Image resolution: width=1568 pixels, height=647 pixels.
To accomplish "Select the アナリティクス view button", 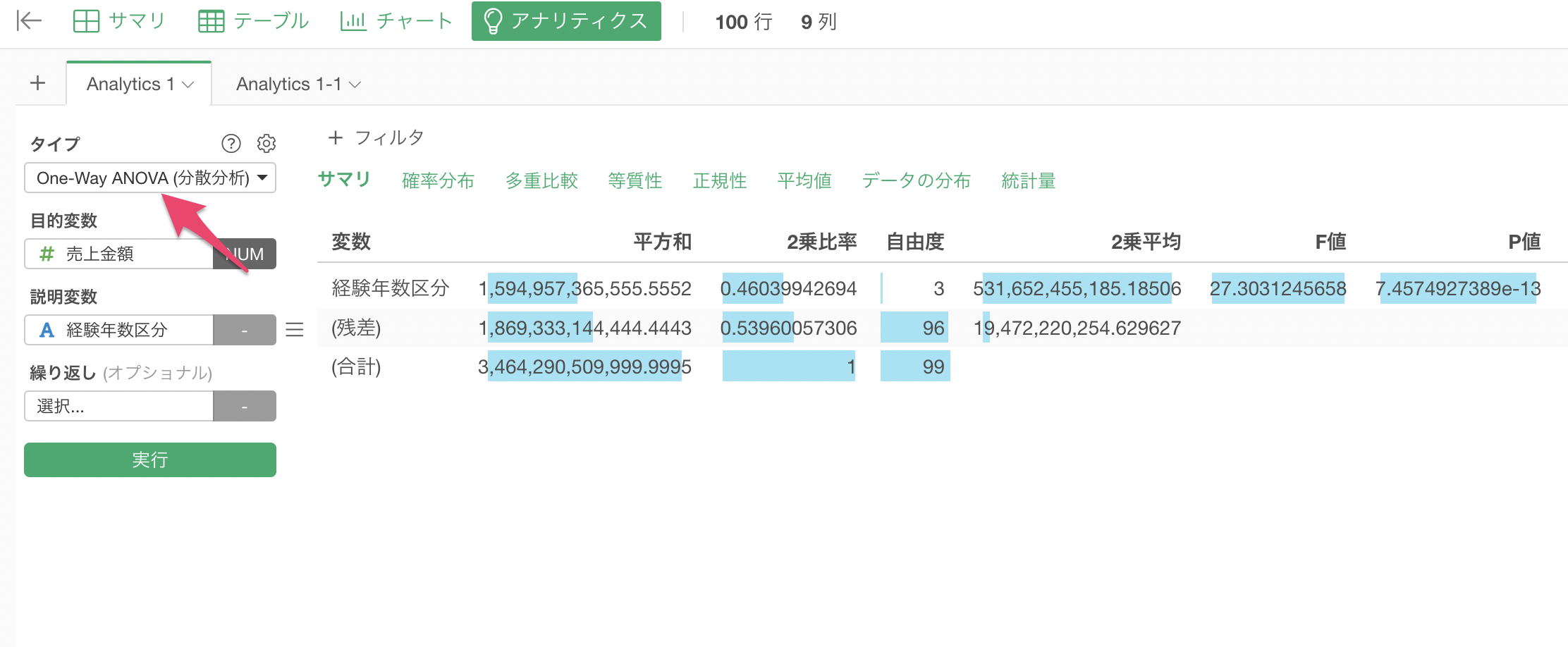I will tap(566, 21).
